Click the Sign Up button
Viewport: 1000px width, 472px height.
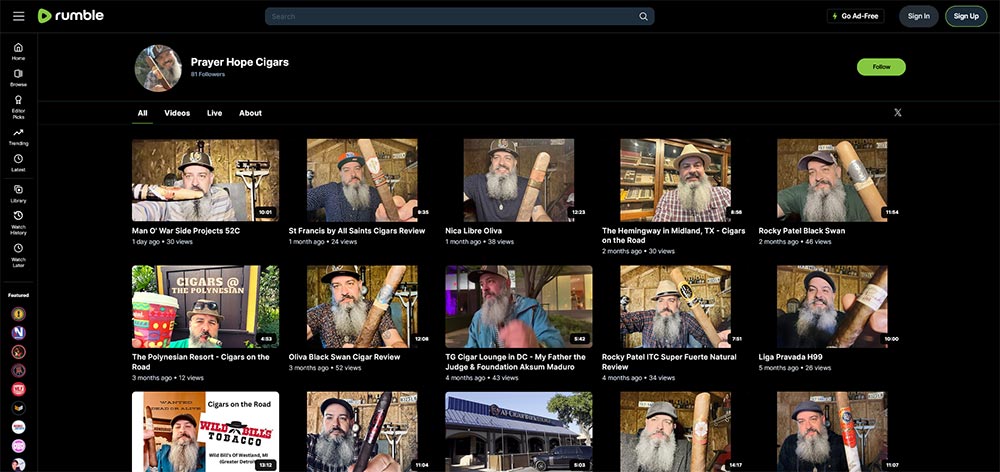(x=966, y=16)
